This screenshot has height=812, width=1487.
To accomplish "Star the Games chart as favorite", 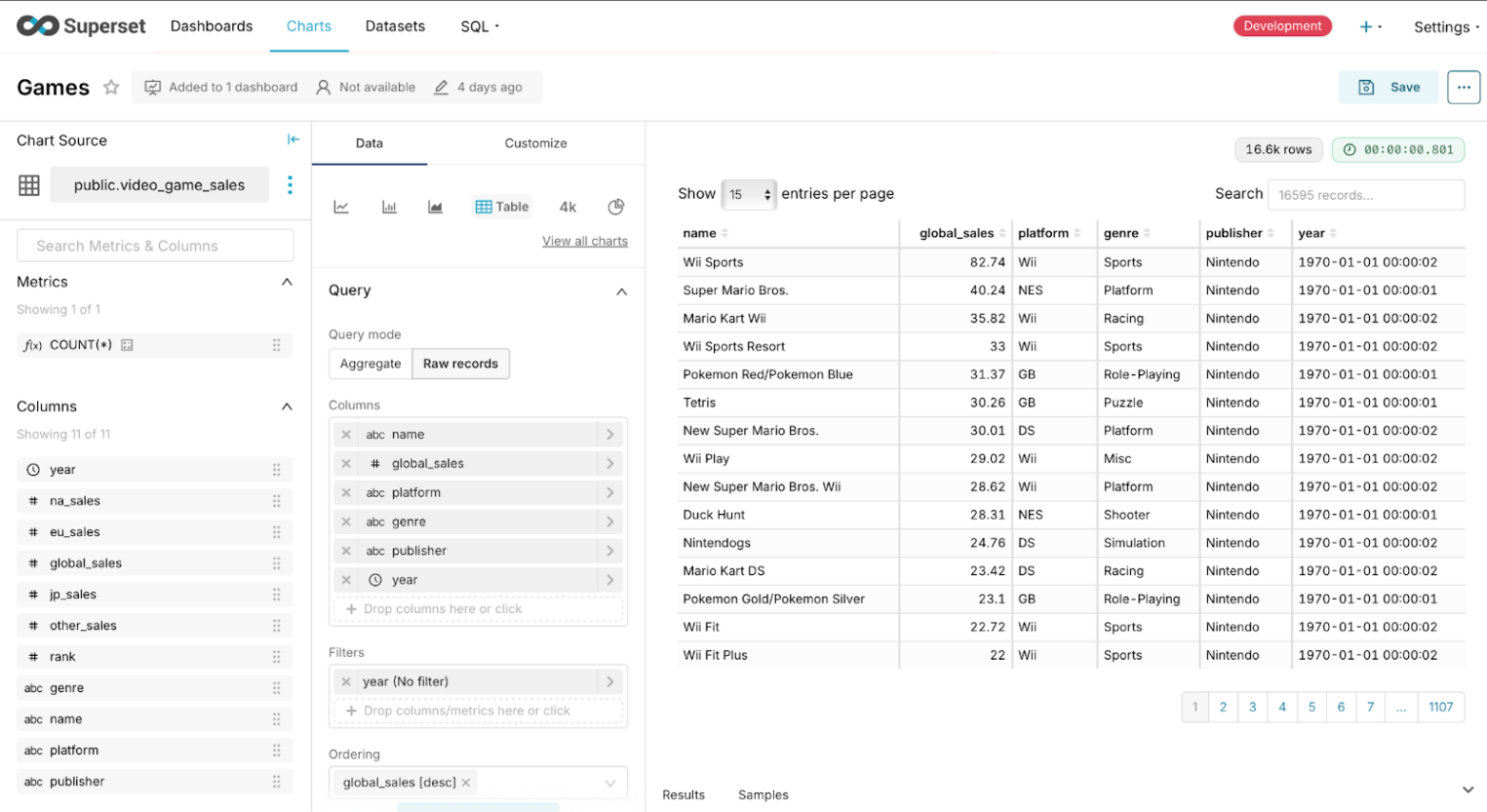I will pos(111,87).
